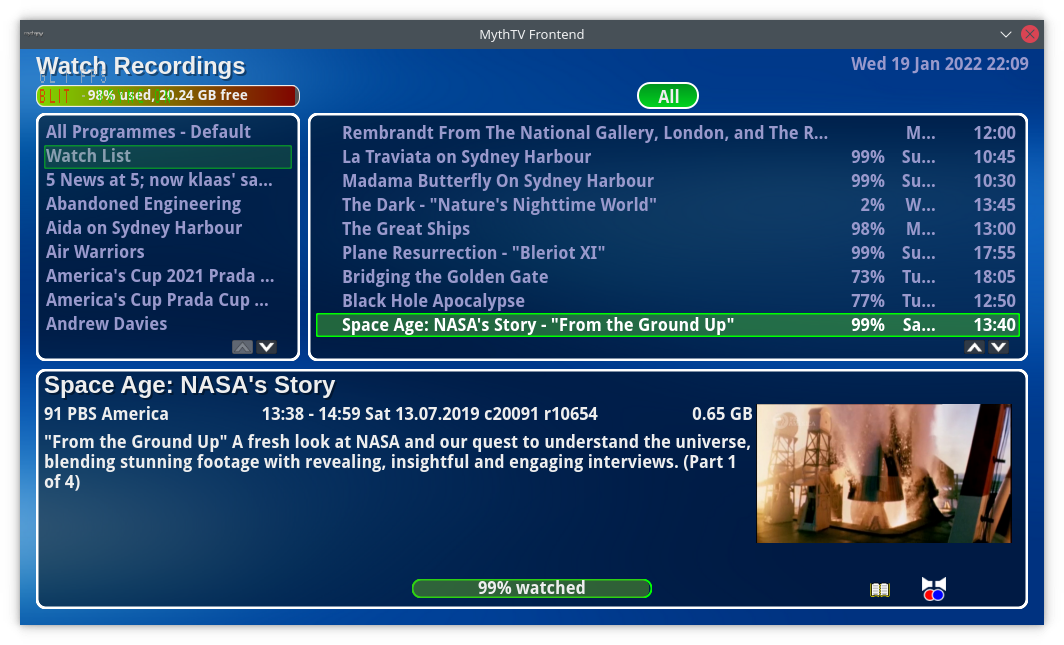Image resolution: width=1064 pixels, height=645 pixels.
Task: Select the Watch List group
Action: [x=168, y=156]
